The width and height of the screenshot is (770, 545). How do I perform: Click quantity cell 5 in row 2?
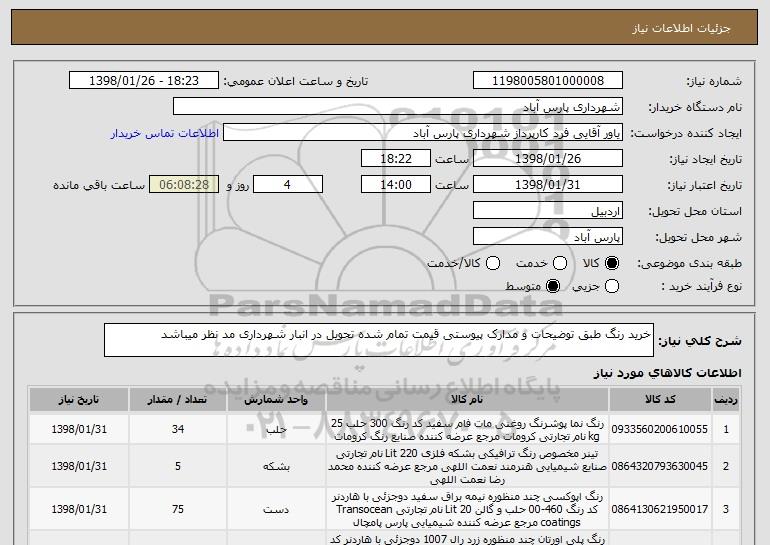(178, 466)
